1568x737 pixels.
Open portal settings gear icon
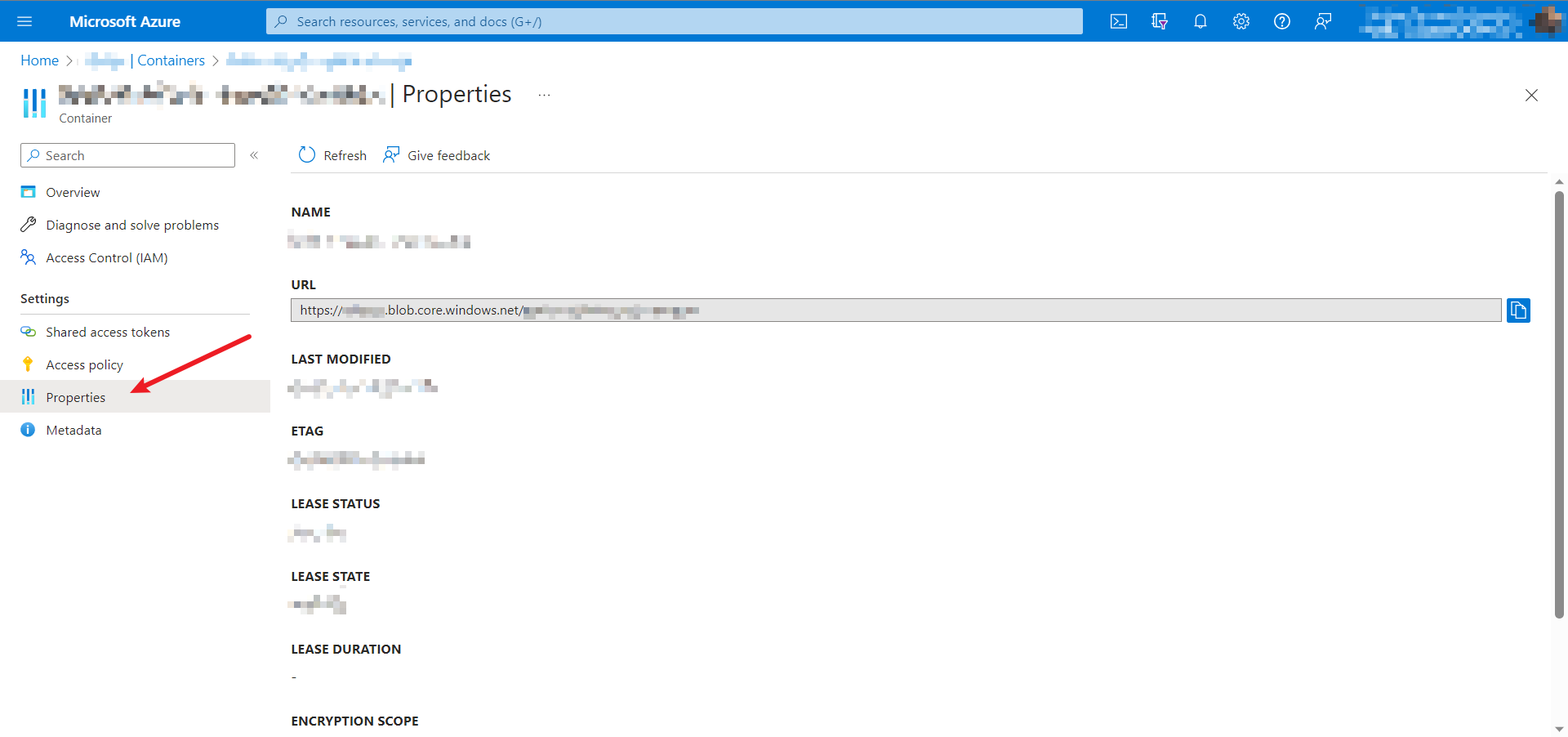click(x=1241, y=21)
